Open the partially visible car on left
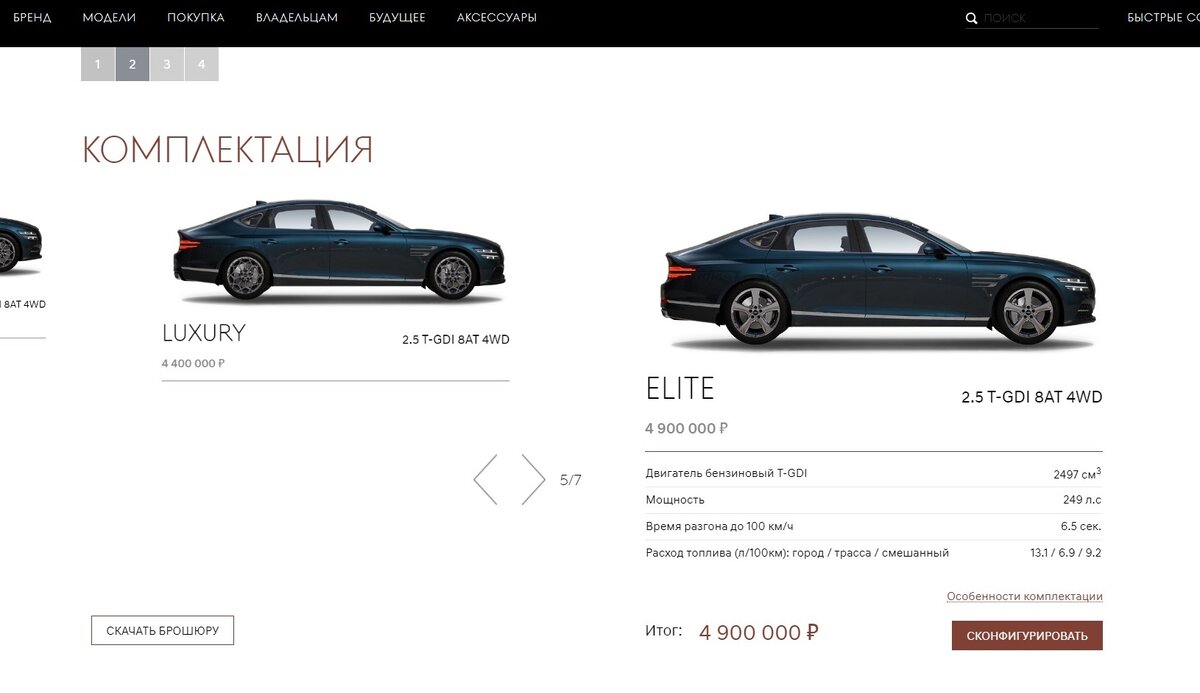The height and width of the screenshot is (693, 1200). click(x=20, y=247)
